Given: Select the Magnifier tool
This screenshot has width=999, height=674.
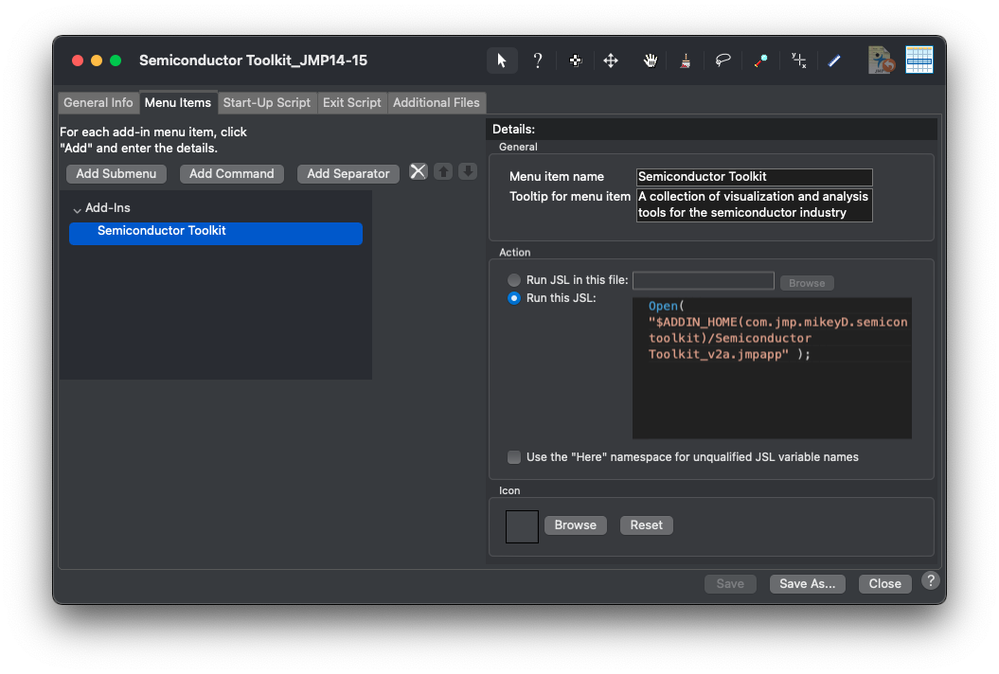Looking at the screenshot, I should (761, 61).
